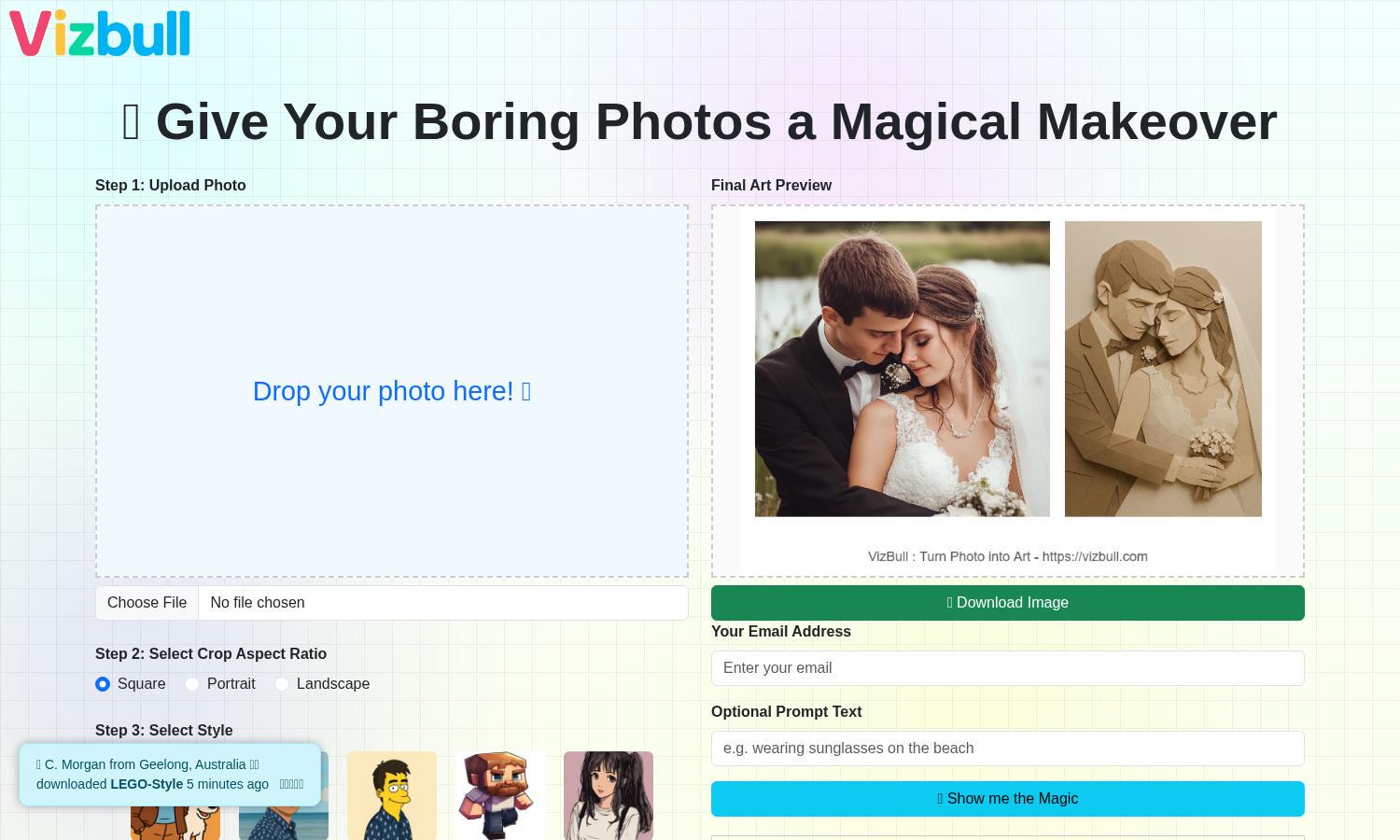Choose the cartoon dog style thumbnail
This screenshot has width=1400, height=840.
click(x=175, y=823)
